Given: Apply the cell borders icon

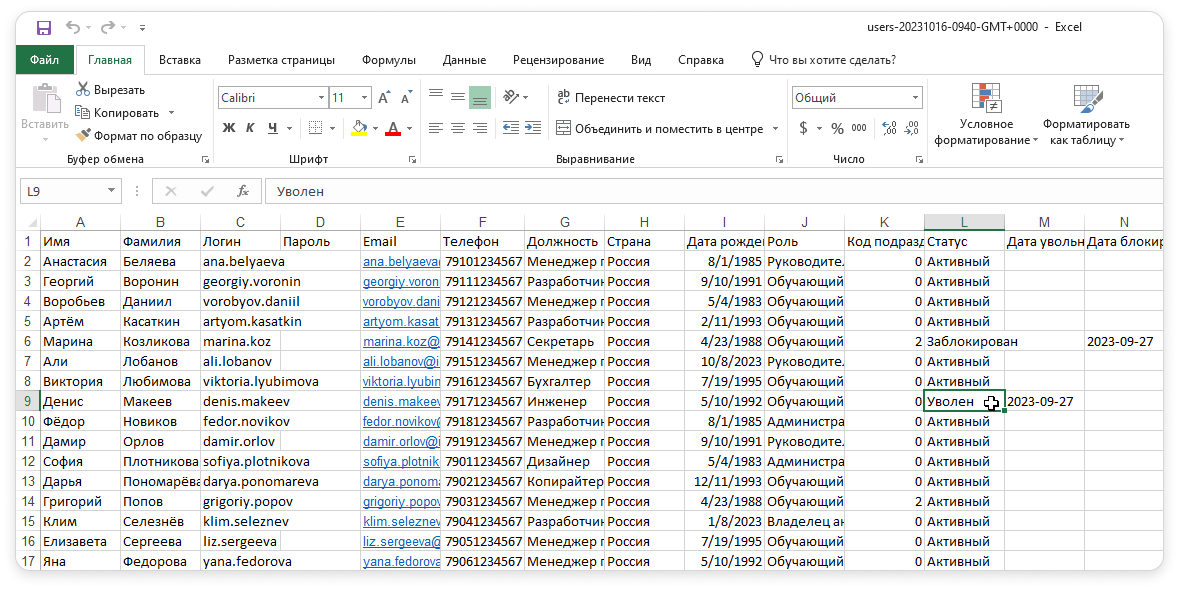Looking at the screenshot, I should (316, 129).
